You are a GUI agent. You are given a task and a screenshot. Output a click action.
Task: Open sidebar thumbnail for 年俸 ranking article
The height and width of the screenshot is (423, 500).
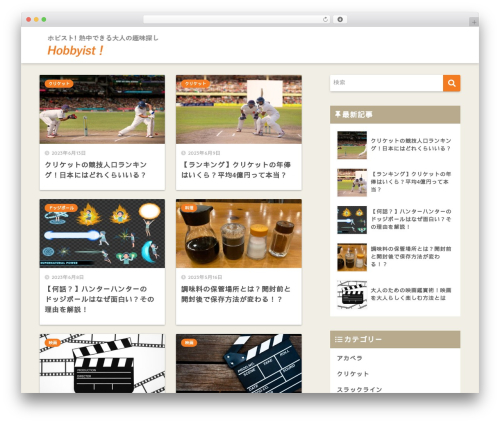(x=352, y=182)
